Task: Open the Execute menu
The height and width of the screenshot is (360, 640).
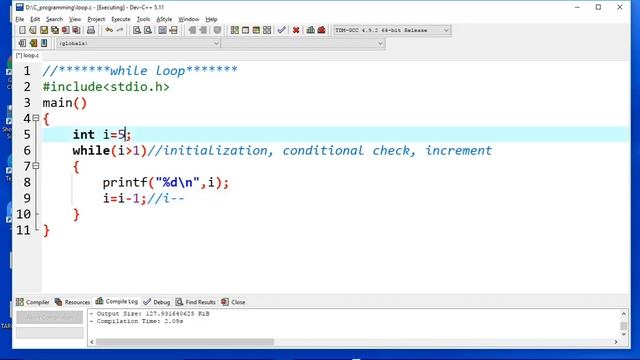Action: click(x=121, y=19)
